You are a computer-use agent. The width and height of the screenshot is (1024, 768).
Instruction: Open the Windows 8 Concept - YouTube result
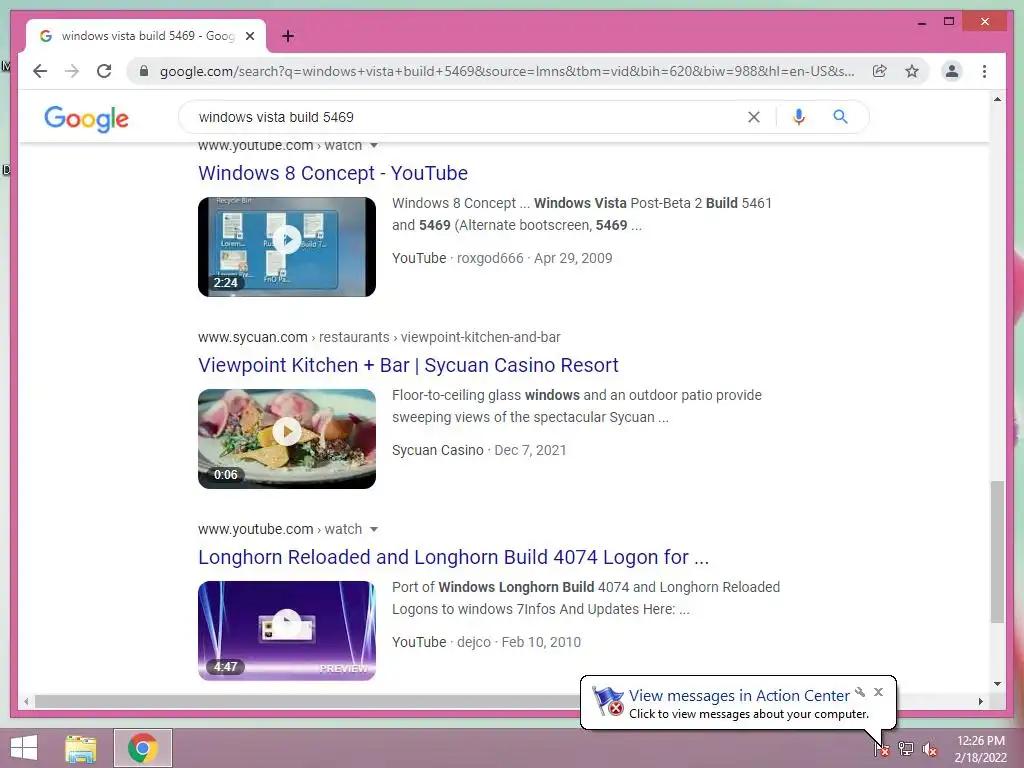(x=333, y=173)
